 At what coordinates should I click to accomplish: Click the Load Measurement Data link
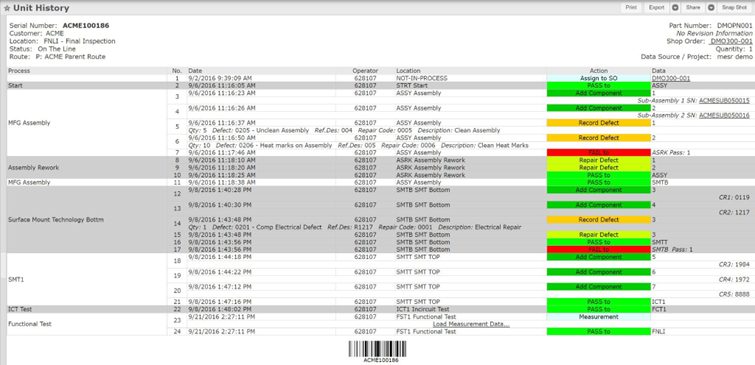[471, 324]
